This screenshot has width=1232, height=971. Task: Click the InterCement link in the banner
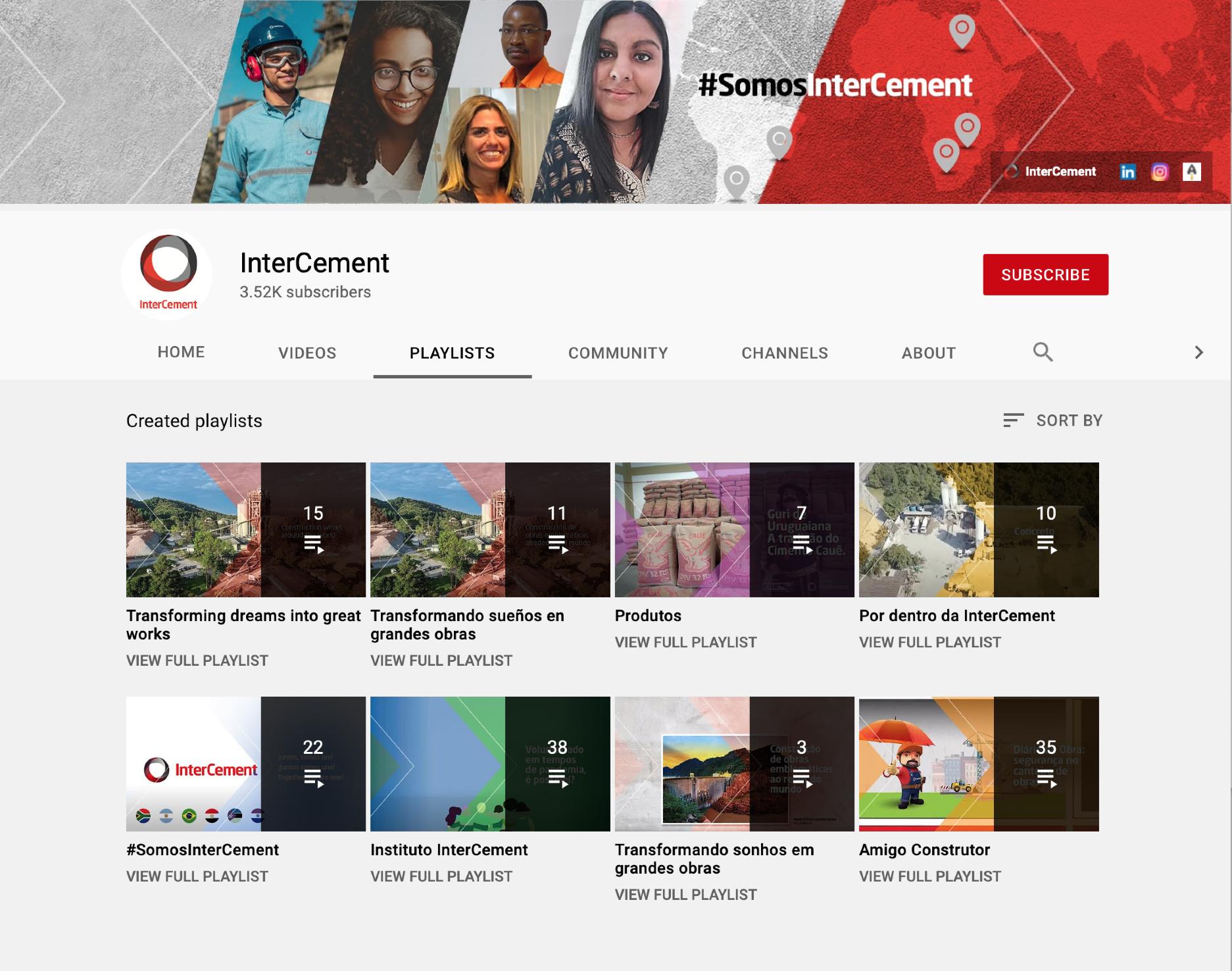1050,172
